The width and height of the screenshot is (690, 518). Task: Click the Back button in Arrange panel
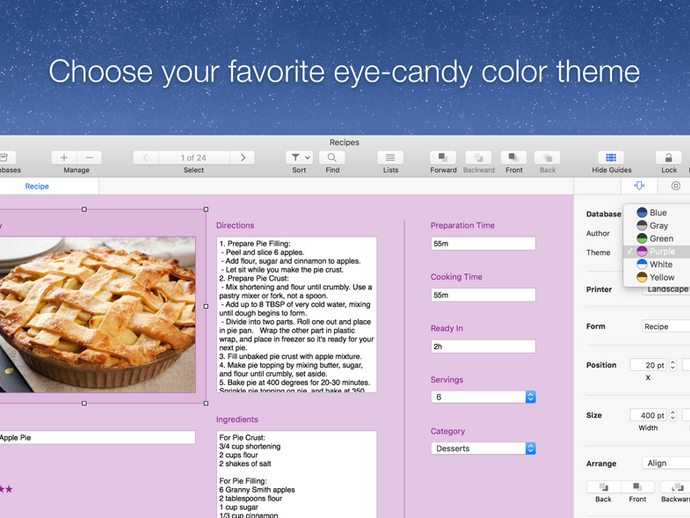[603, 487]
